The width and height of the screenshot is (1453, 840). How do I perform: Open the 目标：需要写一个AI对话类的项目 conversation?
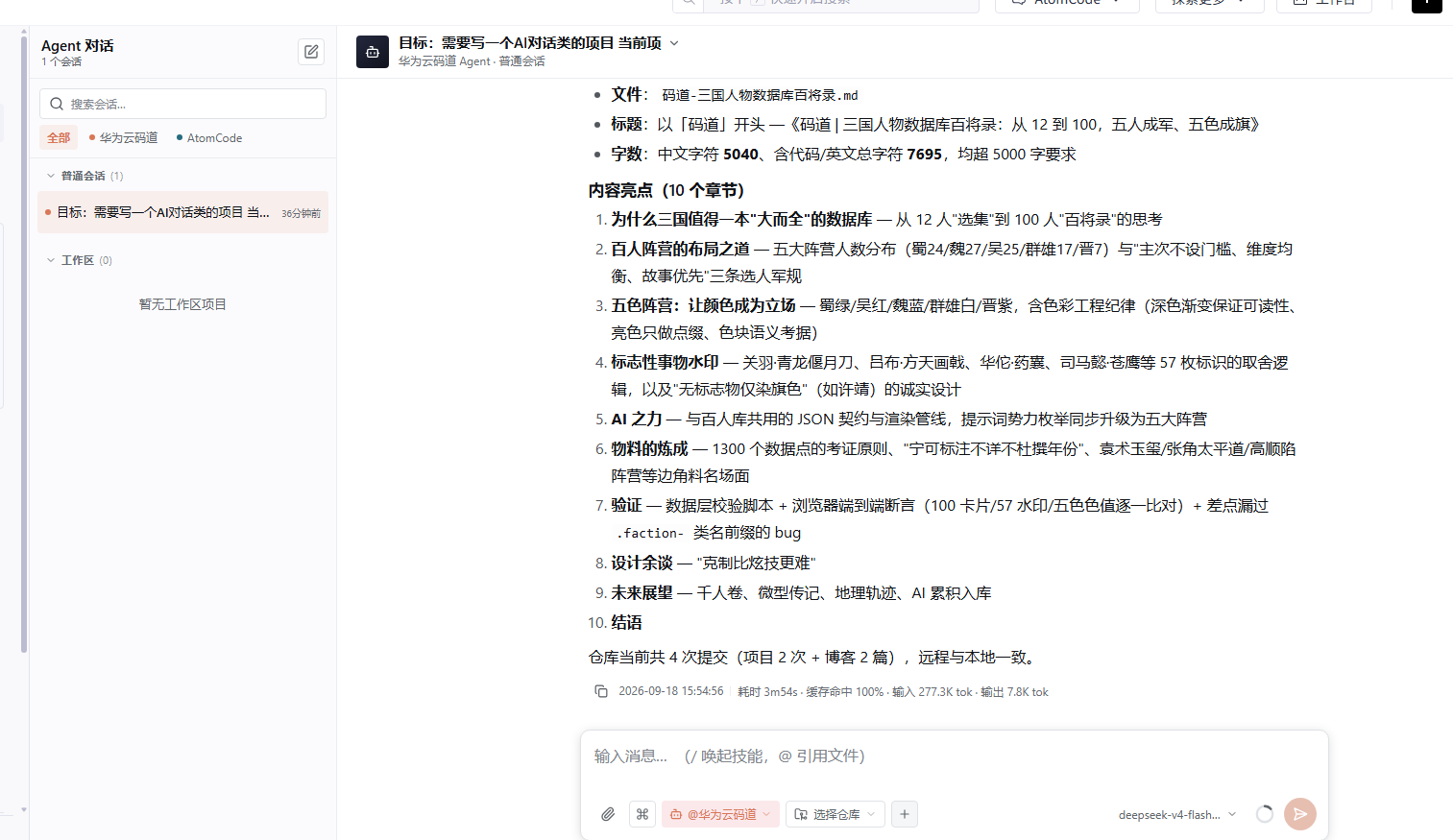pos(182,212)
